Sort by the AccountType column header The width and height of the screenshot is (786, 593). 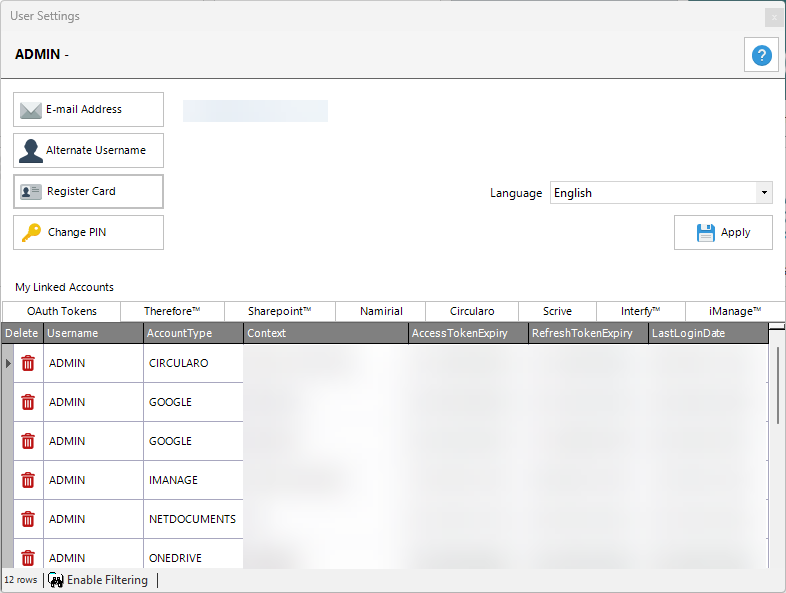tap(193, 333)
